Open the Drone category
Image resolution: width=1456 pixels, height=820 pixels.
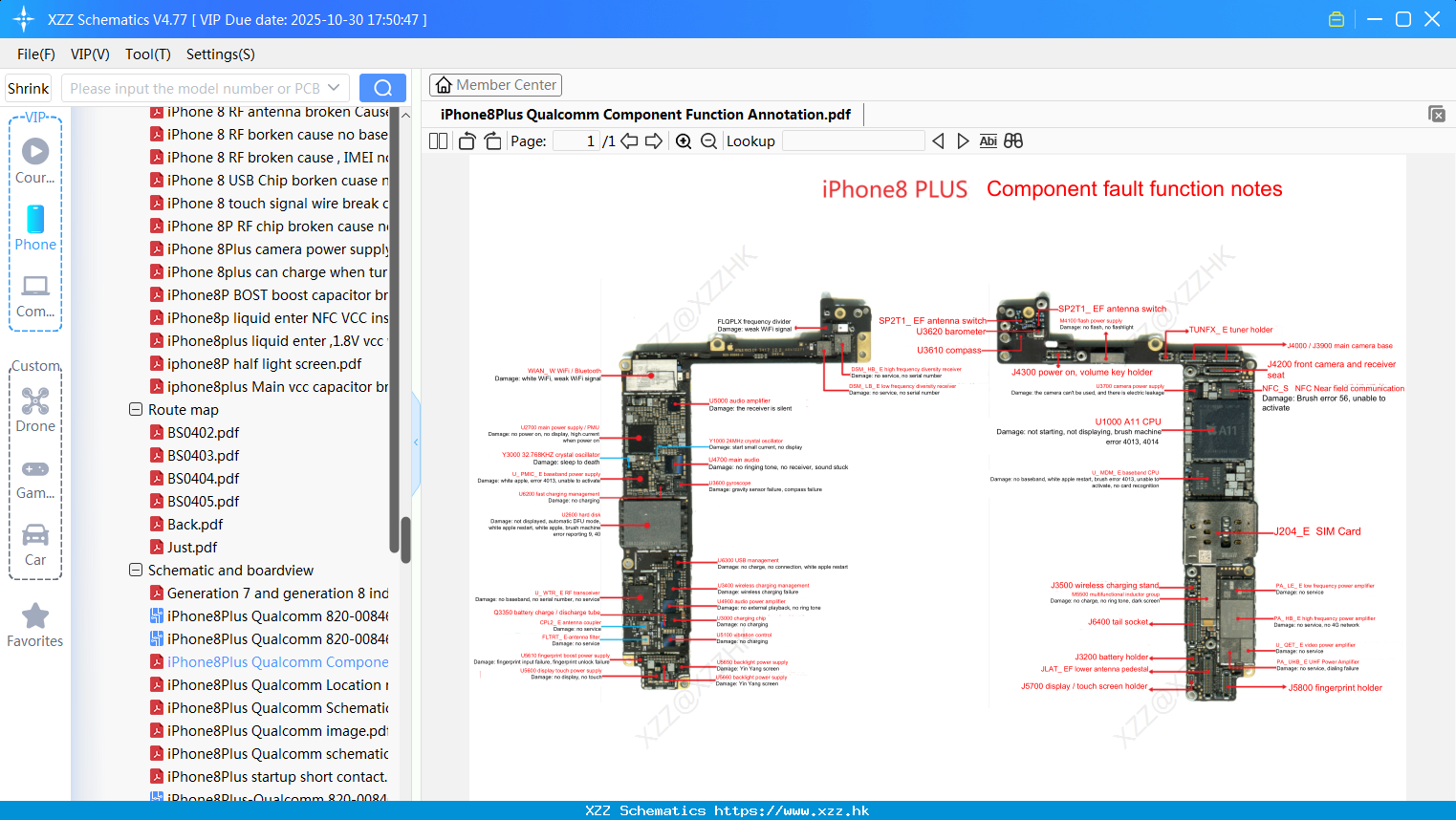pyautogui.click(x=35, y=410)
